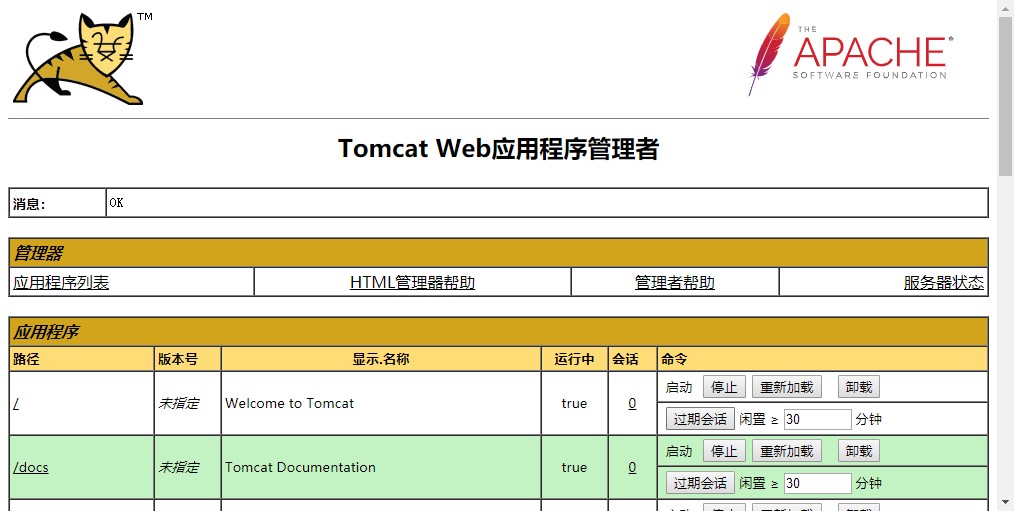1014x511 pixels.
Task: Open the root path / link
Action: pyautogui.click(x=15, y=404)
